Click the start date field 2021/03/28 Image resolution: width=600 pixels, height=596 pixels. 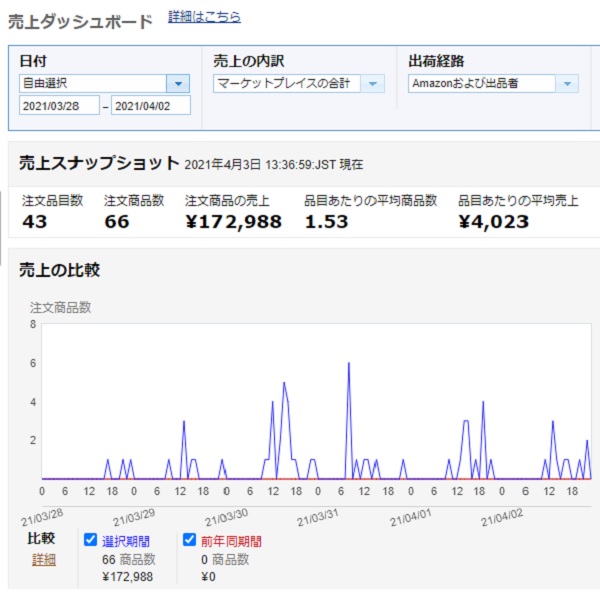pyautogui.click(x=59, y=106)
